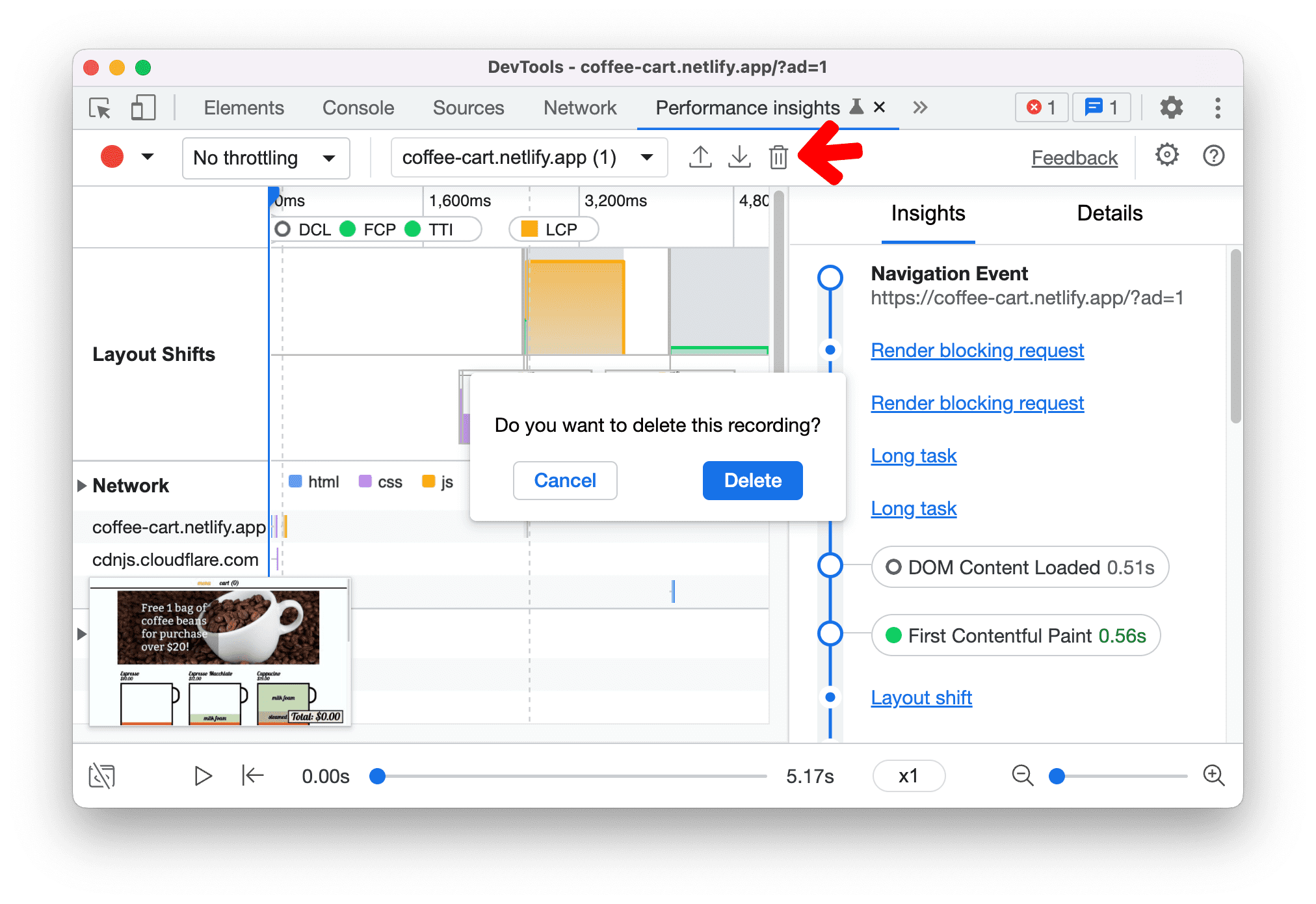1316x904 pixels.
Task: Click the delete recording trash icon
Action: [779, 157]
